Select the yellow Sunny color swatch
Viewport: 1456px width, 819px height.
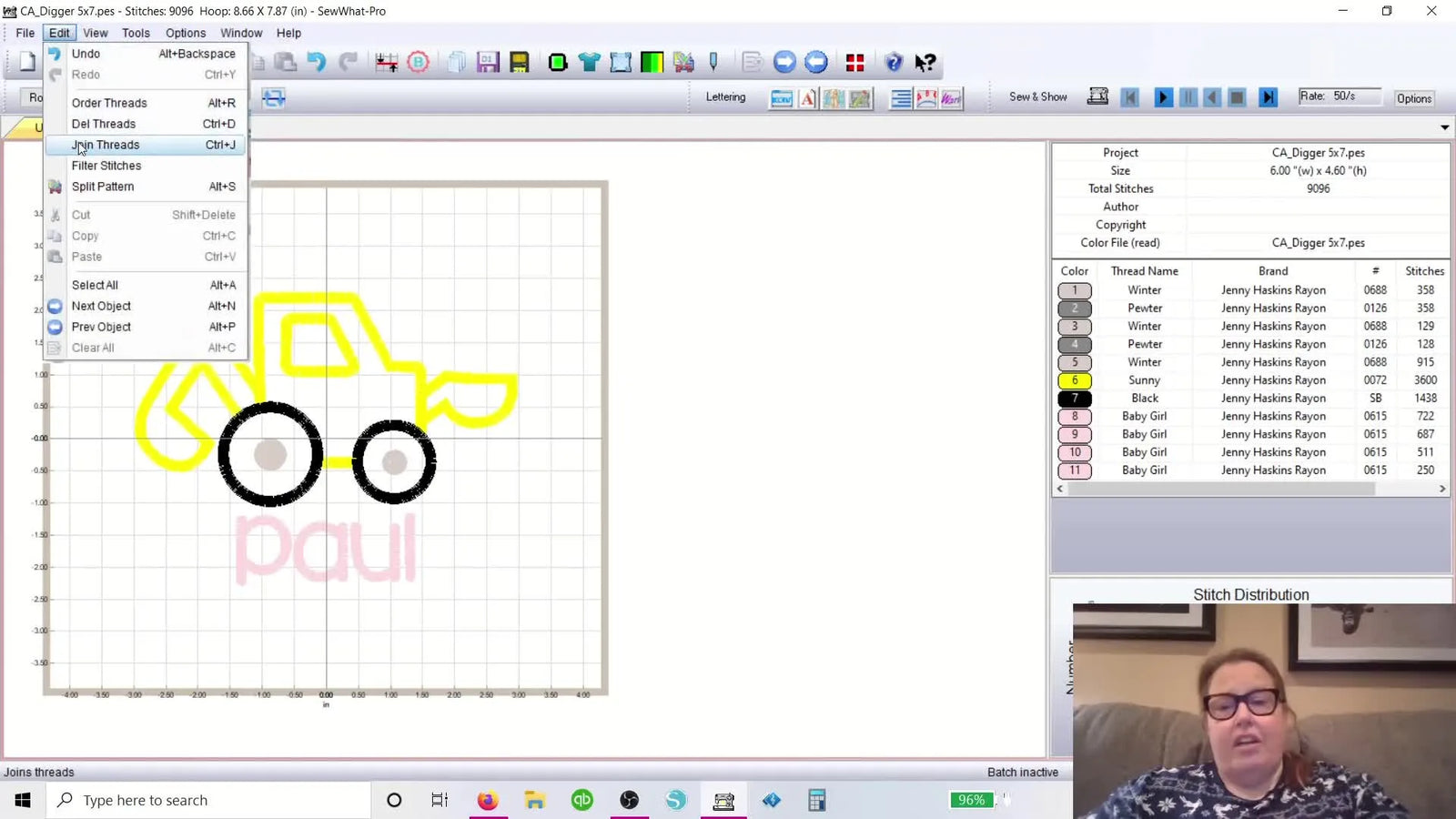coord(1075,380)
